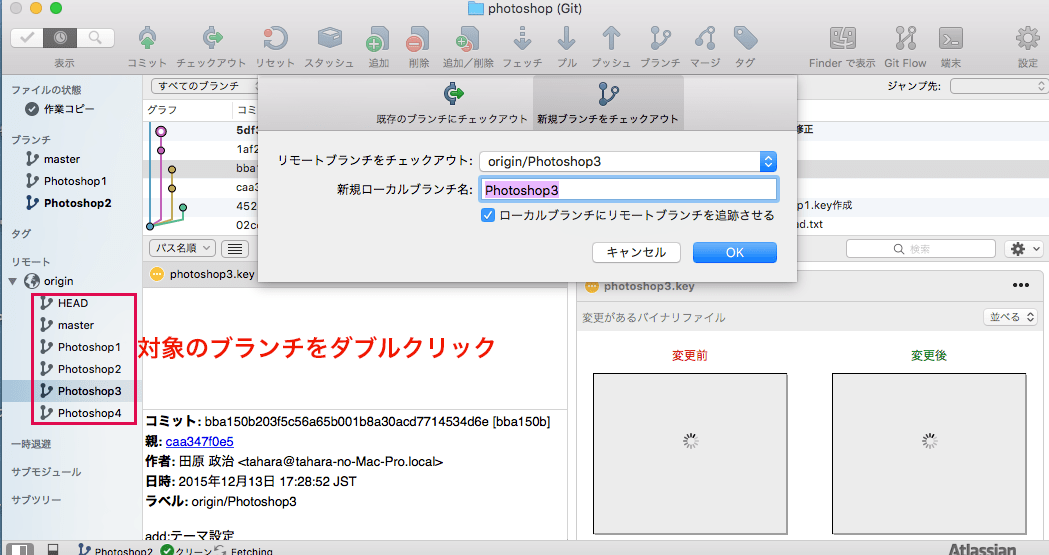Click the 一時退避 stashes section
Viewport: 1049px width, 555px height.
(31, 444)
